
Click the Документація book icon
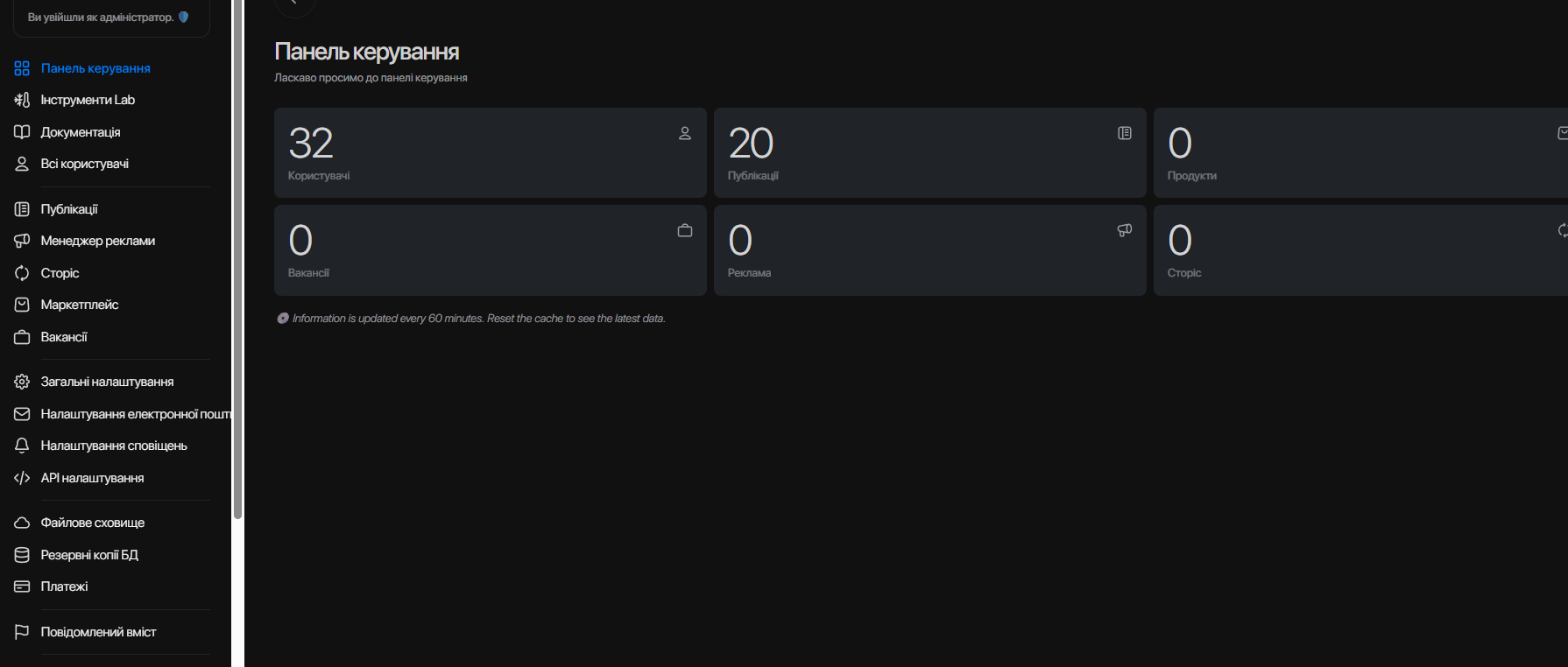22,132
